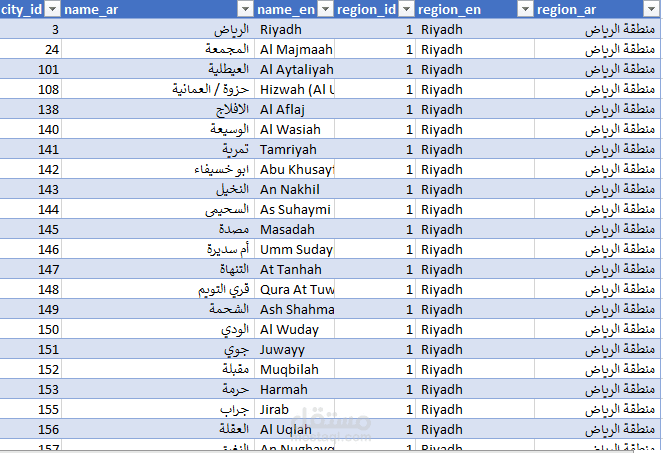Select the 'Al Aflaj' name_en cell
Image resolution: width=663 pixels, height=453 pixels.
point(294,109)
